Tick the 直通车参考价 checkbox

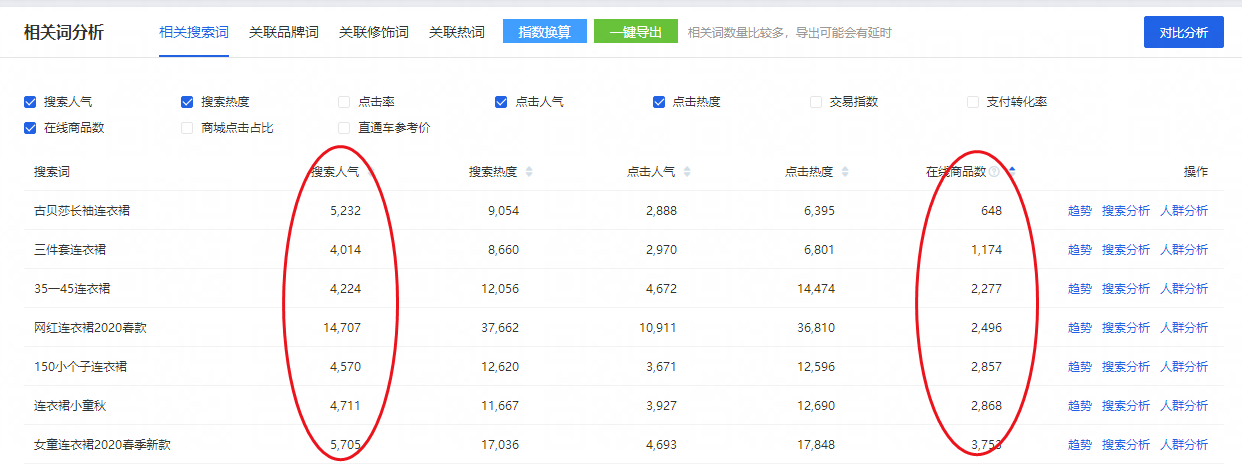click(344, 128)
